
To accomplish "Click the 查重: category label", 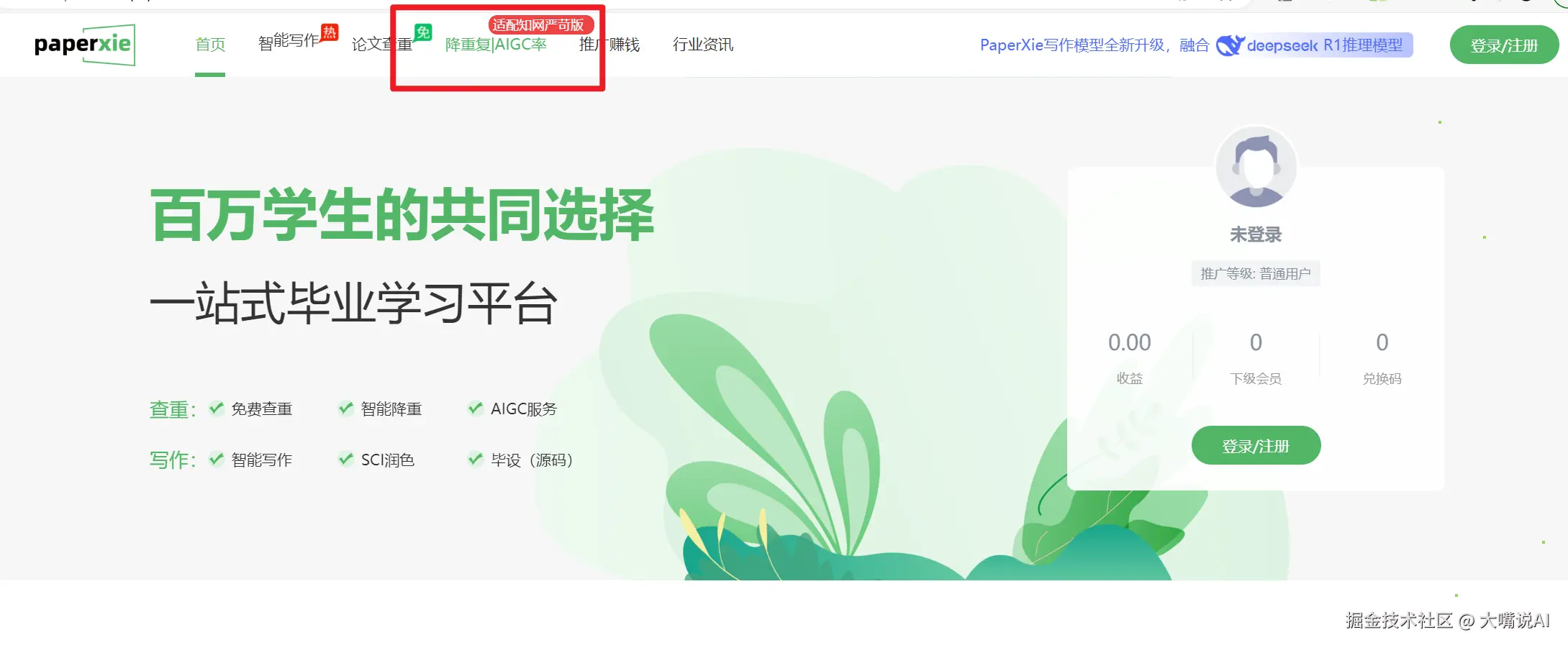I will tap(173, 410).
